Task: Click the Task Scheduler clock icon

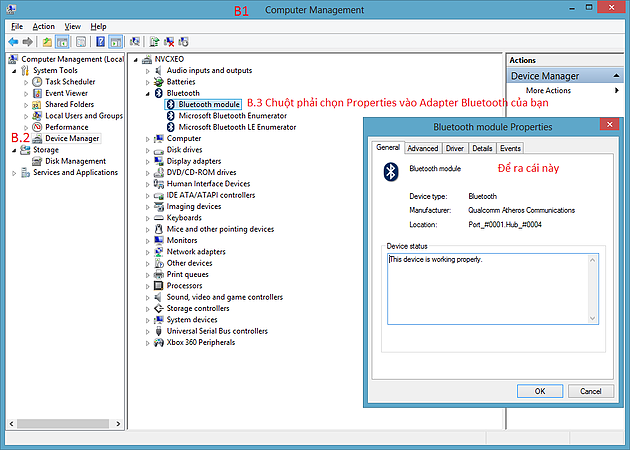Action: [37, 82]
